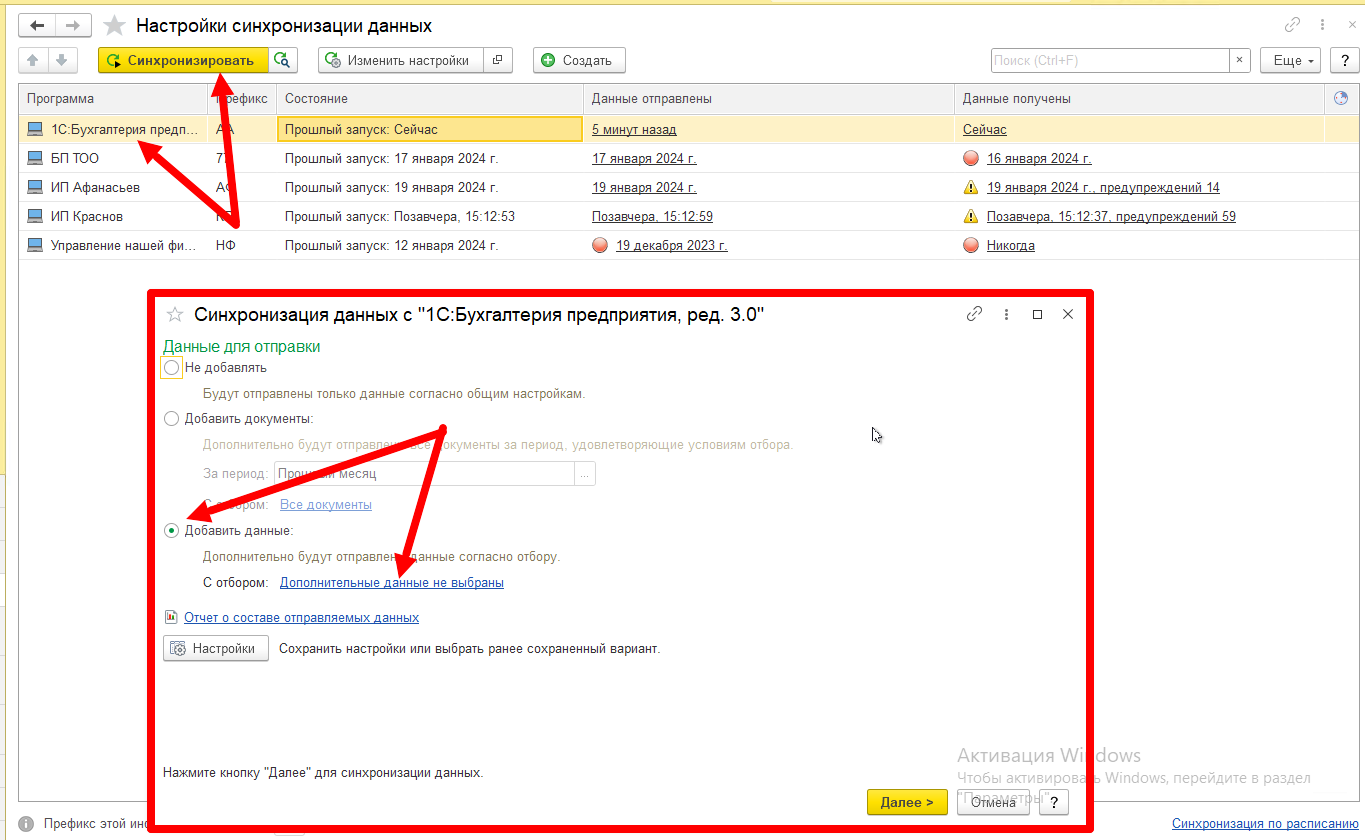Click the Прошлый запуск: Сейчас state cell
The width and height of the screenshot is (1365, 840).
[430, 129]
